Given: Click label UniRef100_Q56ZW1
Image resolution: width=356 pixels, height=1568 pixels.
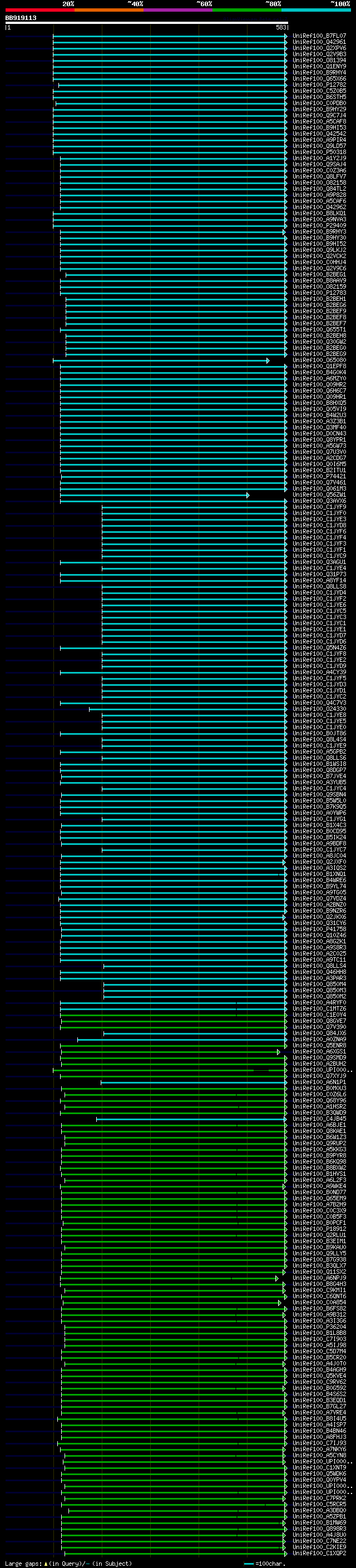Looking at the screenshot, I should (319, 495).
